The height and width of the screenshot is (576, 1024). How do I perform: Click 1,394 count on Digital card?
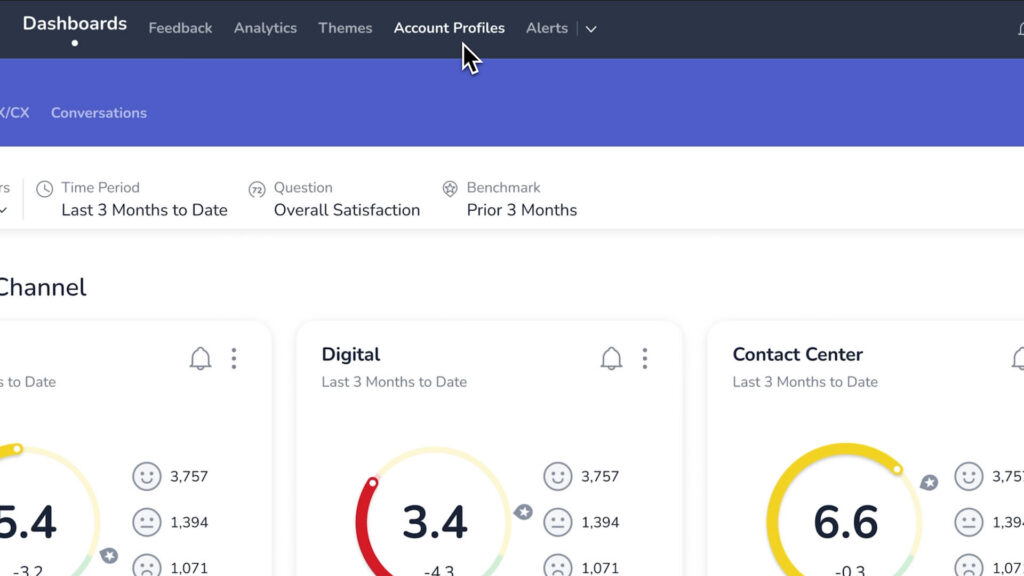point(600,522)
